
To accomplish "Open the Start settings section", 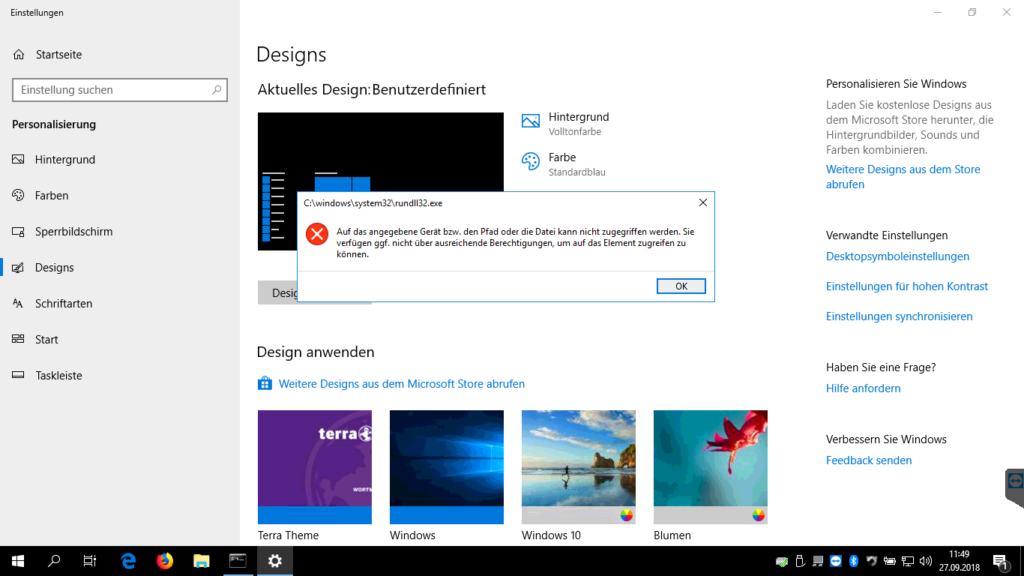I will (x=46, y=340).
